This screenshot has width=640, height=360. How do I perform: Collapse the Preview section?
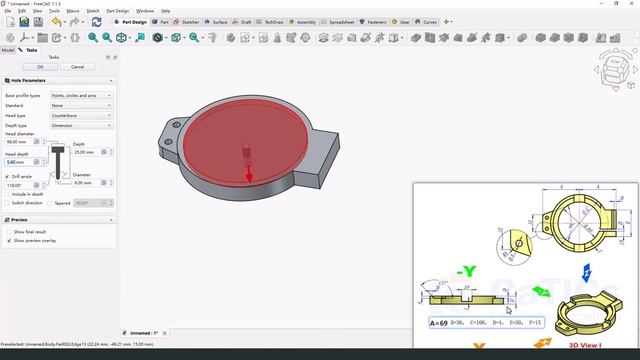[x=111, y=220]
